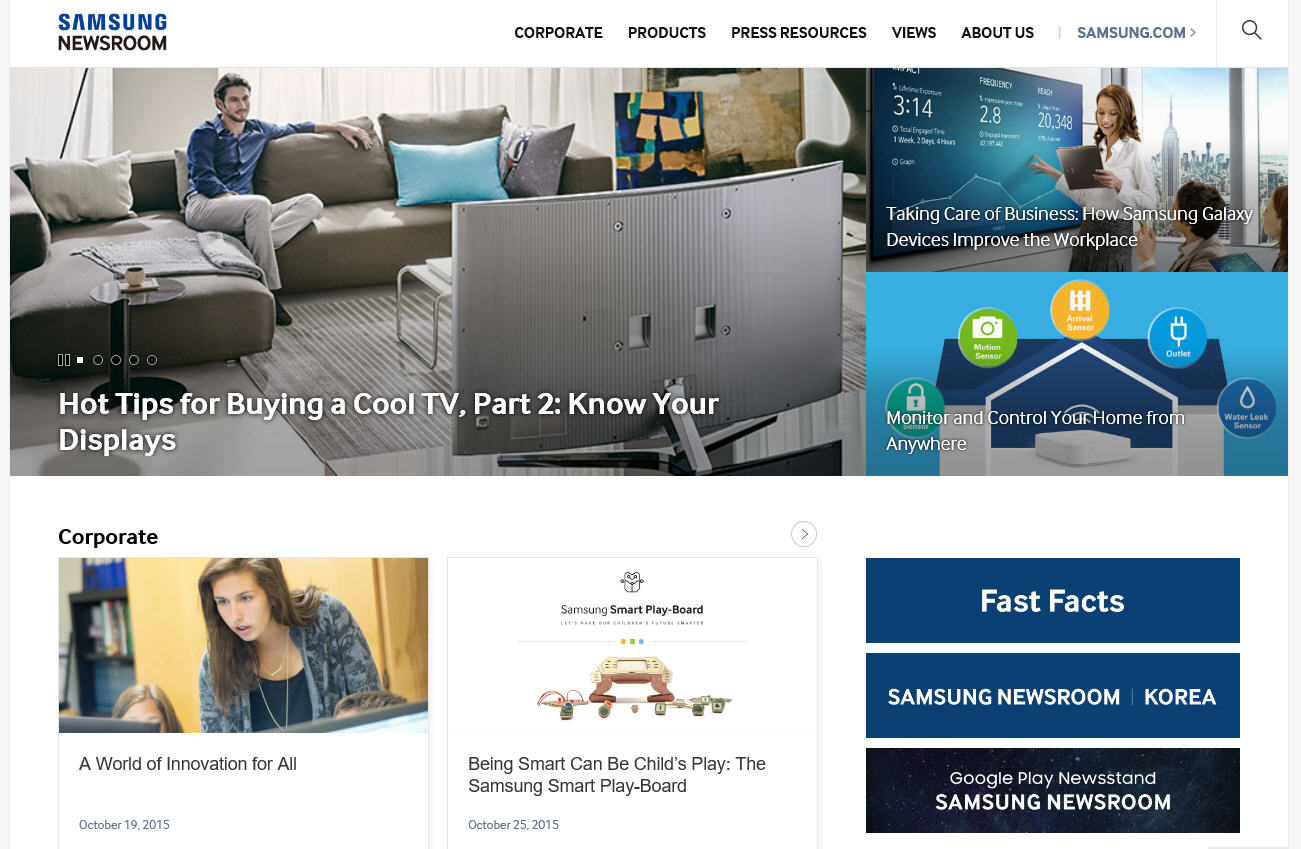Click the Samsung Newsroom logo
Image resolution: width=1301 pixels, height=849 pixels.
tap(112, 32)
